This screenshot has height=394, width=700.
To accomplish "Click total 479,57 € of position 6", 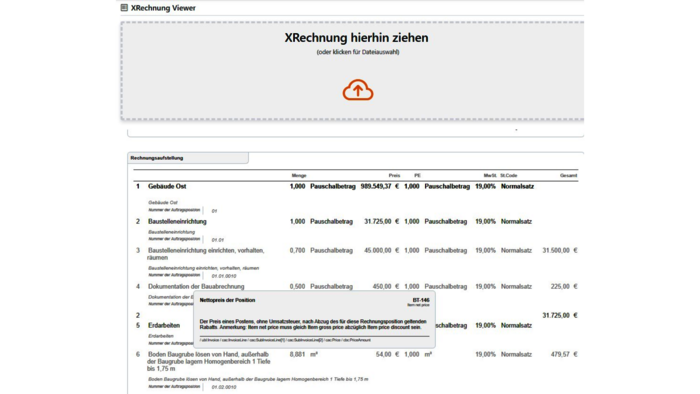I will [x=564, y=354].
